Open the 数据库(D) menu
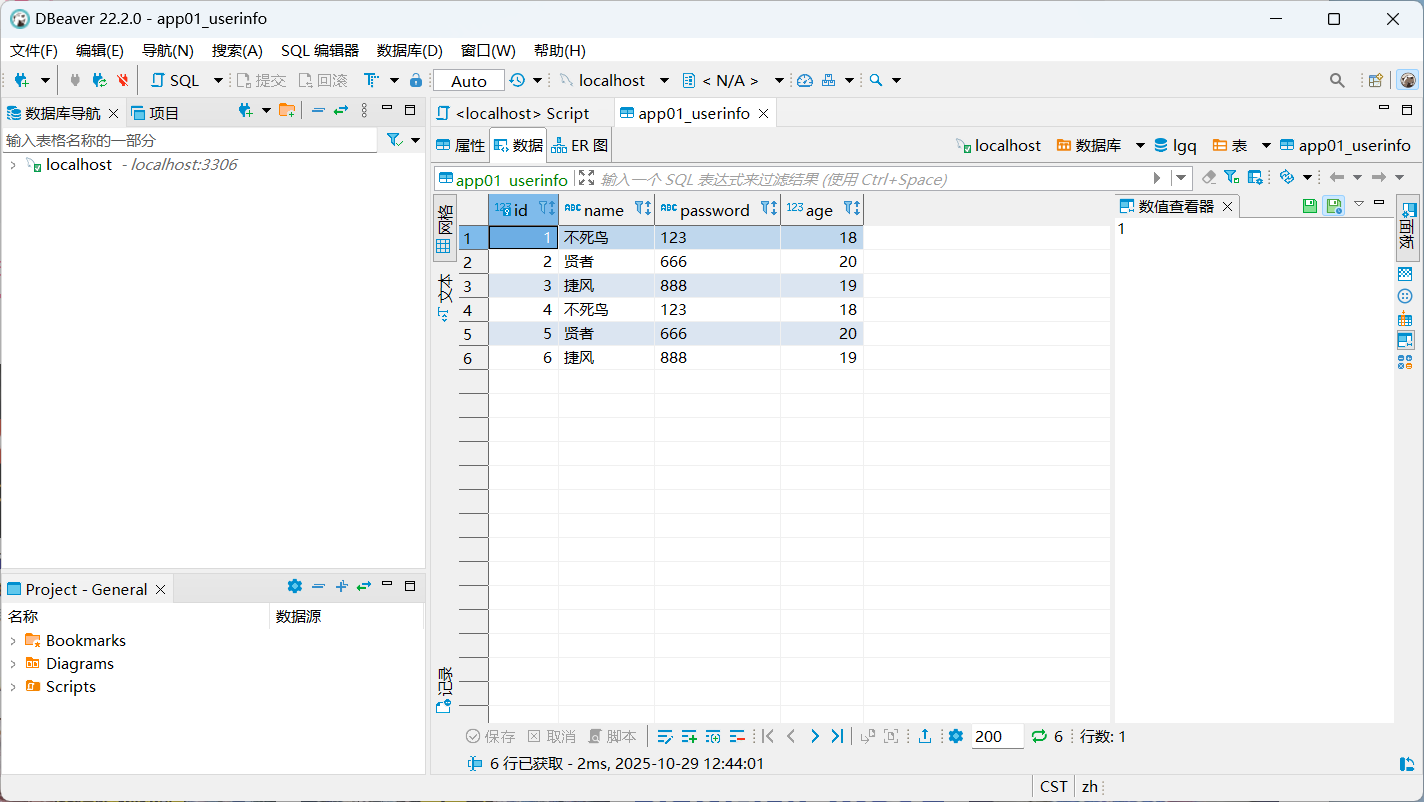The width and height of the screenshot is (1424, 802). pyautogui.click(x=410, y=50)
